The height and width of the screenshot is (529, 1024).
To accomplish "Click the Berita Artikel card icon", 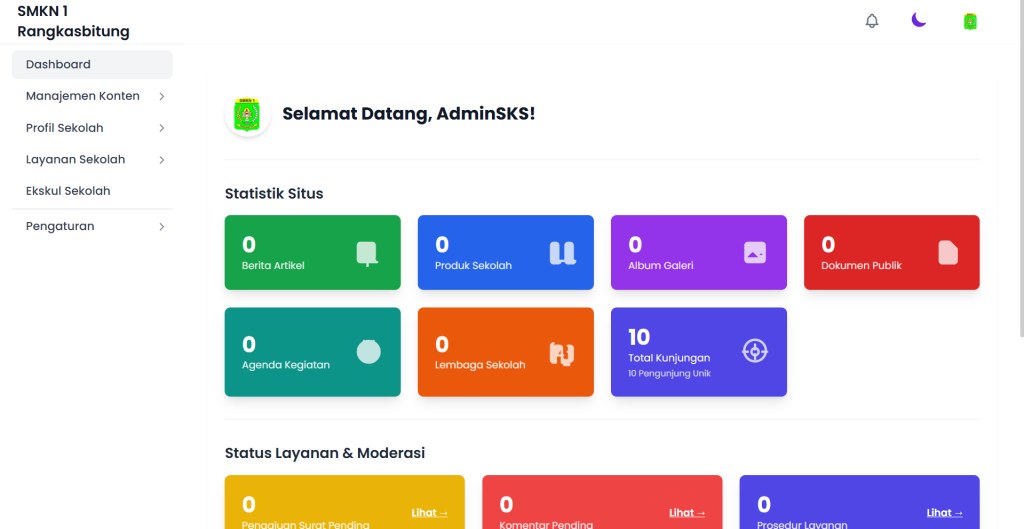I will 367,253.
